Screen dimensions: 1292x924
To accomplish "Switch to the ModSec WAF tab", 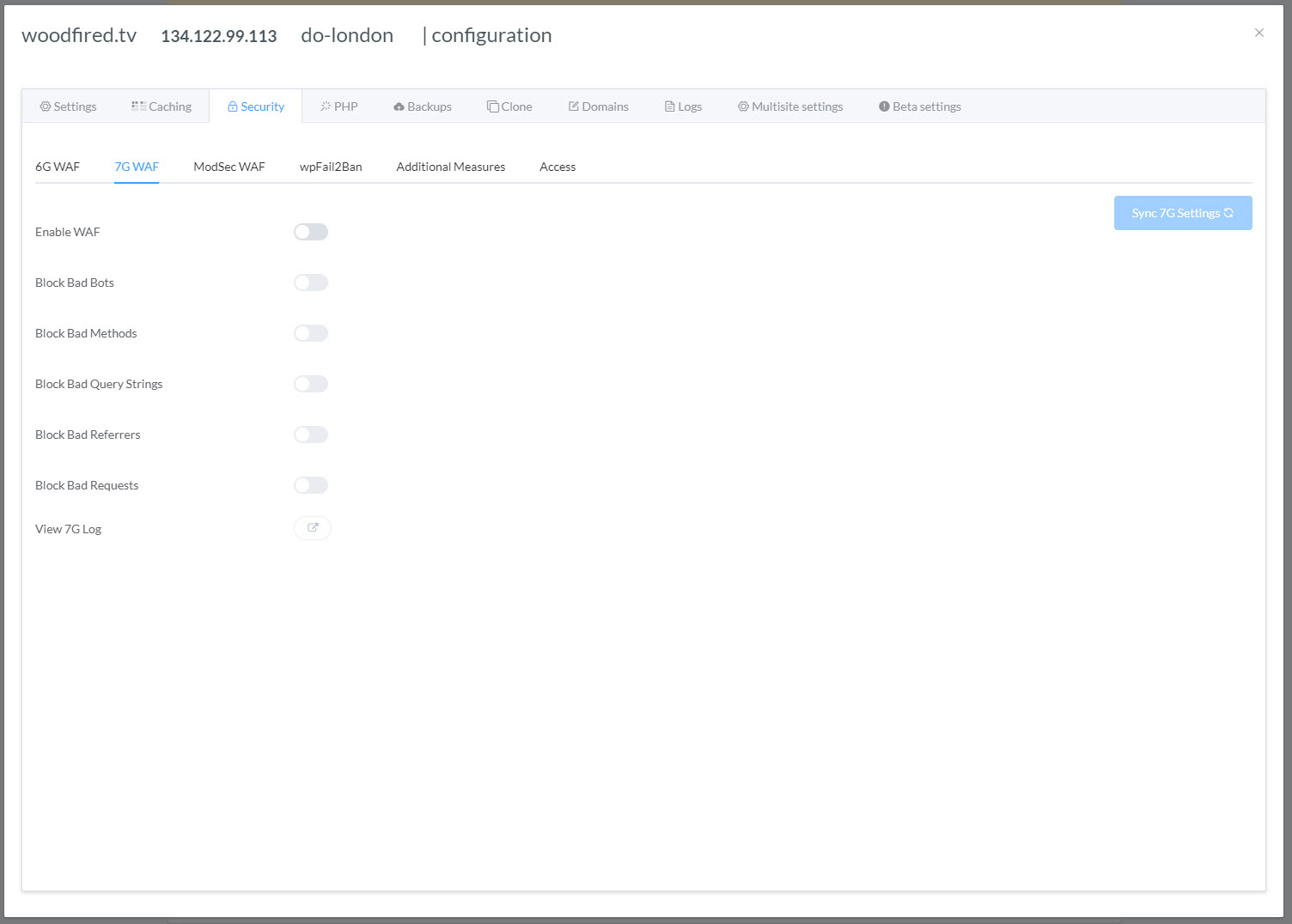I will (229, 166).
